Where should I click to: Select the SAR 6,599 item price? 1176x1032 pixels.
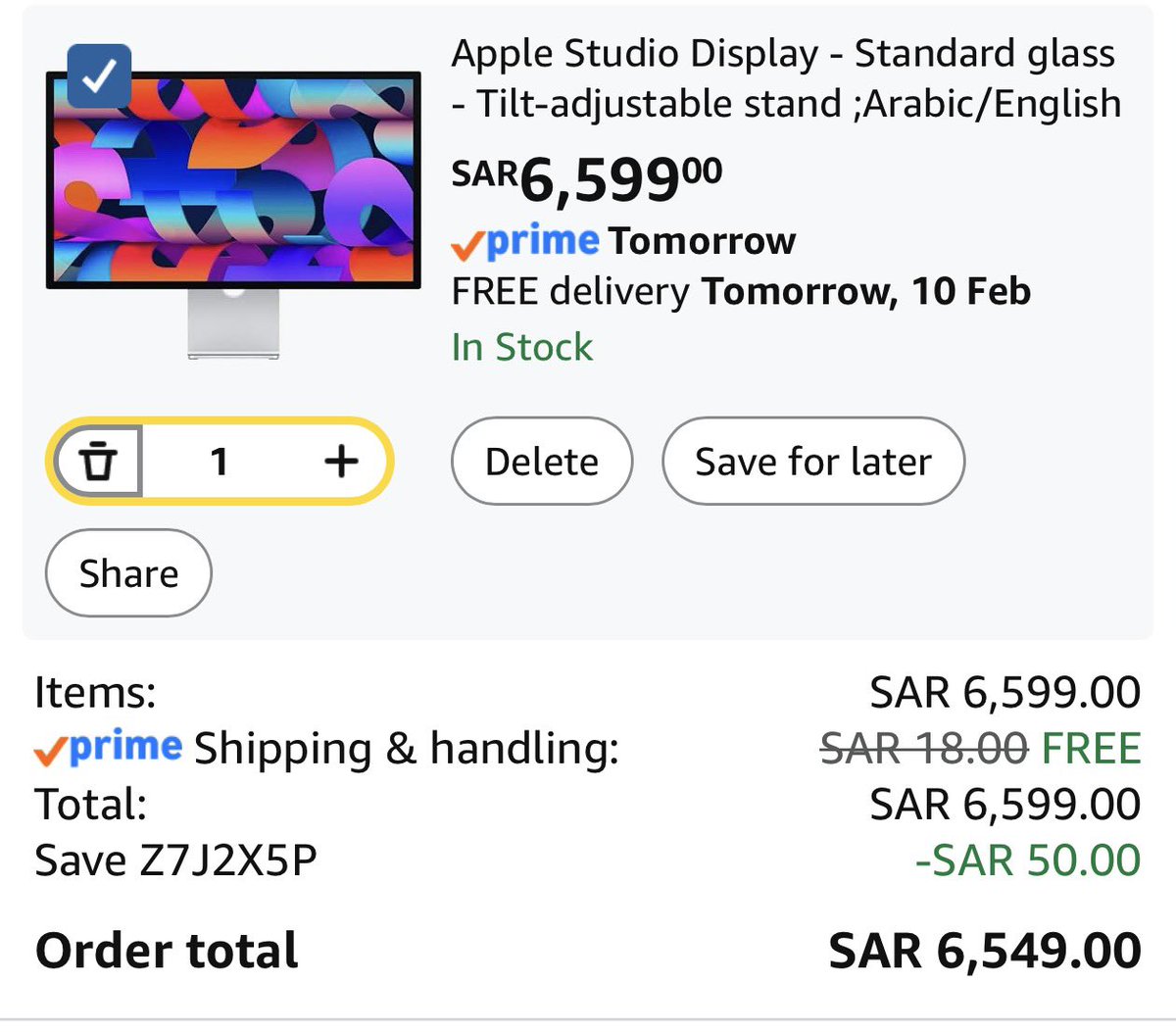[587, 178]
